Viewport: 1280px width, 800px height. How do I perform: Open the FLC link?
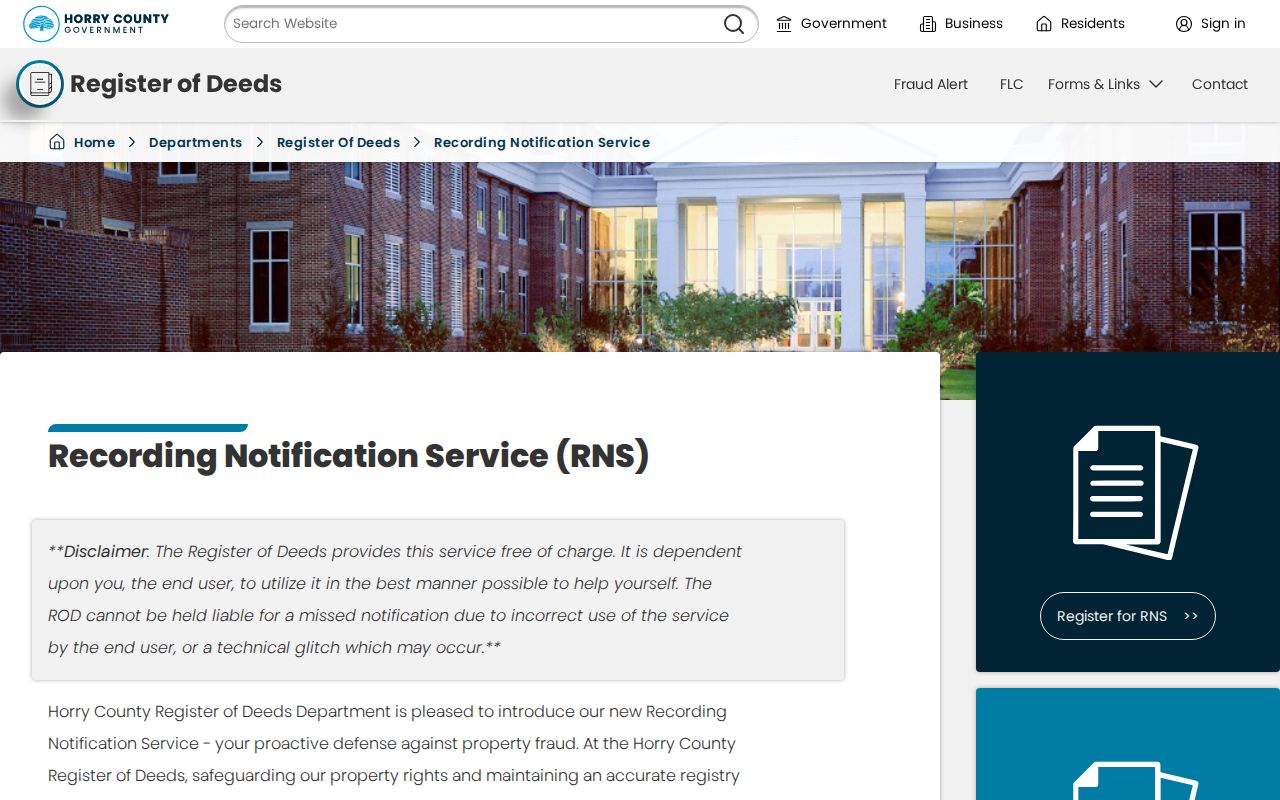[1012, 84]
